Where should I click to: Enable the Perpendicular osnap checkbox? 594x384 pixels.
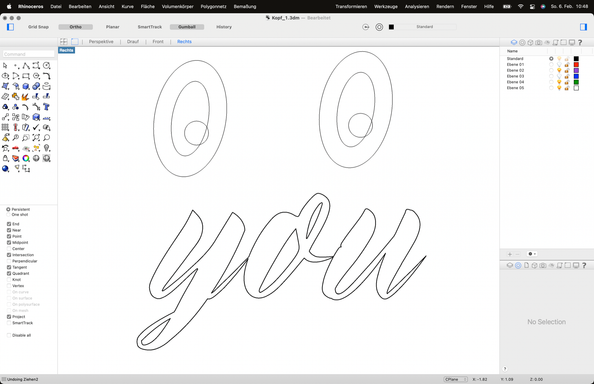point(9,261)
